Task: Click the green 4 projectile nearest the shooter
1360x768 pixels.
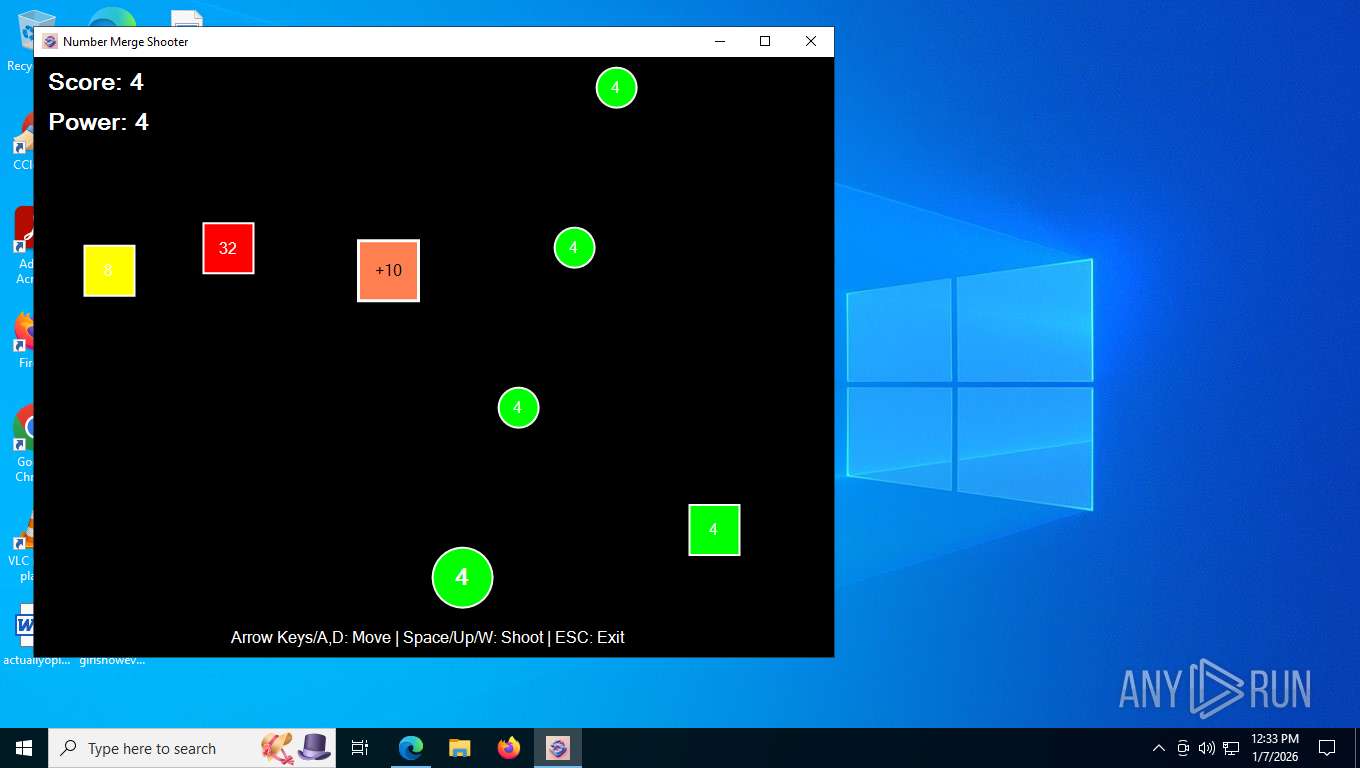Action: coord(518,408)
